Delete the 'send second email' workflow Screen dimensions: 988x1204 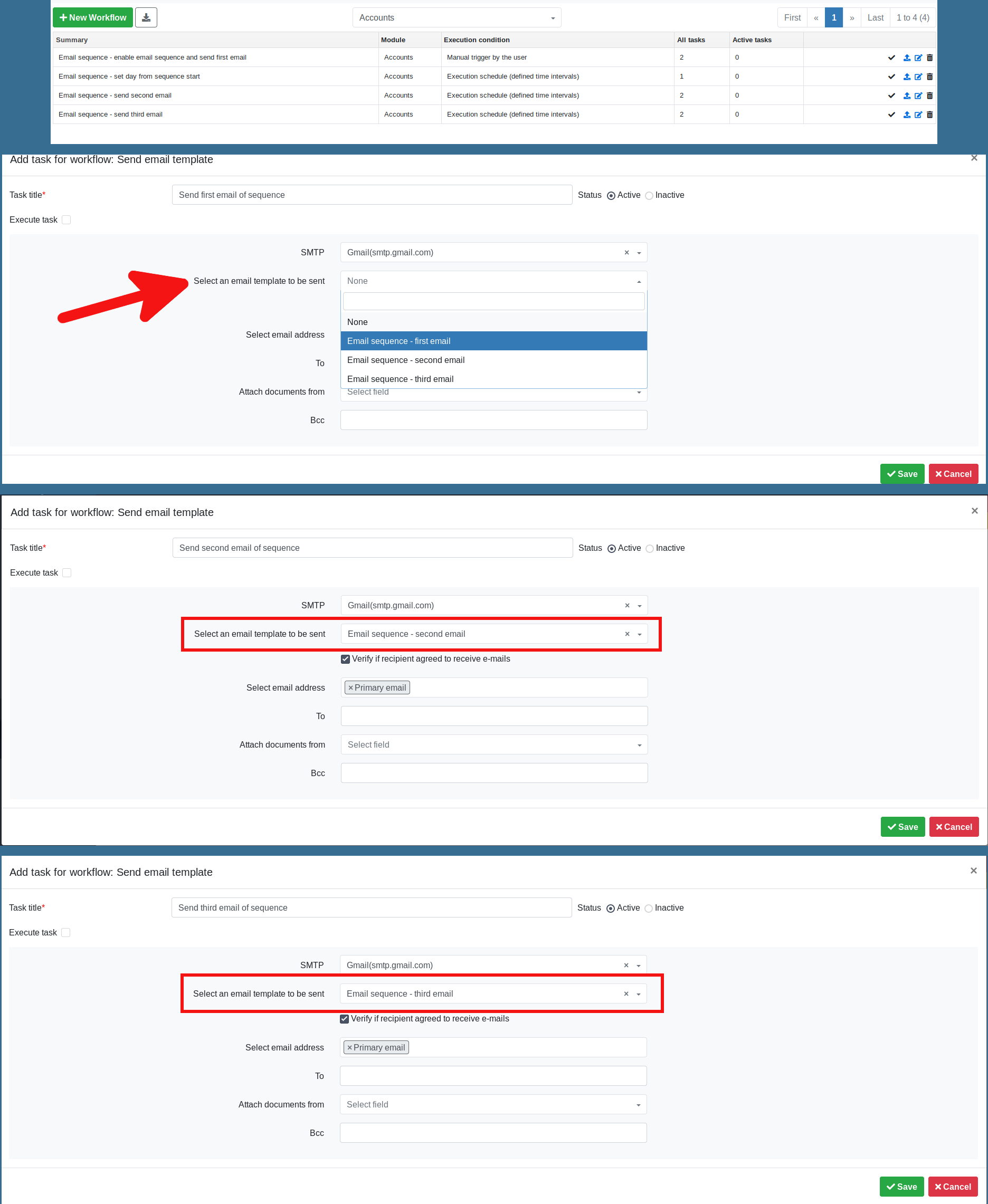tap(929, 95)
